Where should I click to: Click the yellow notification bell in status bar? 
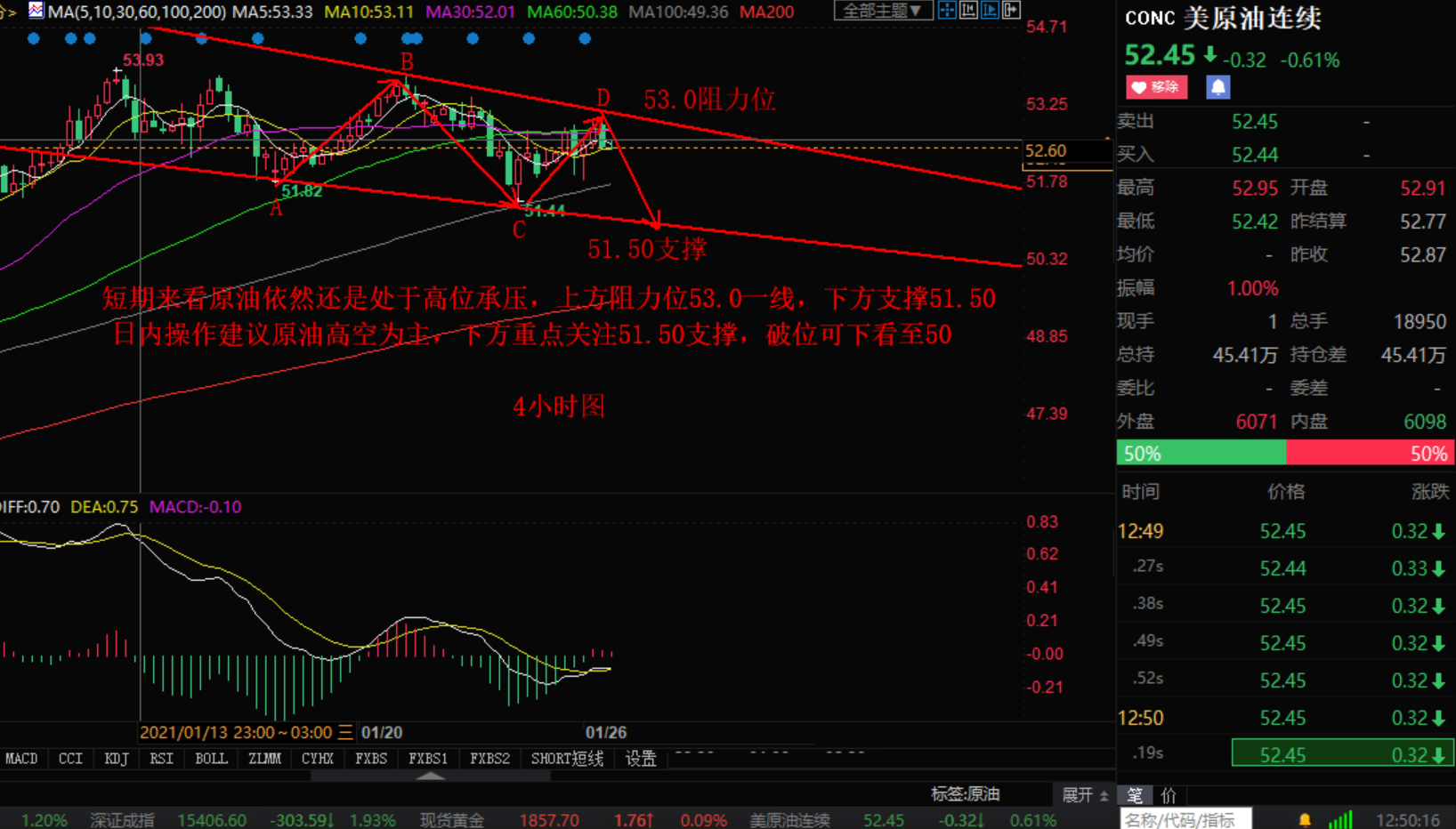coord(1305,819)
